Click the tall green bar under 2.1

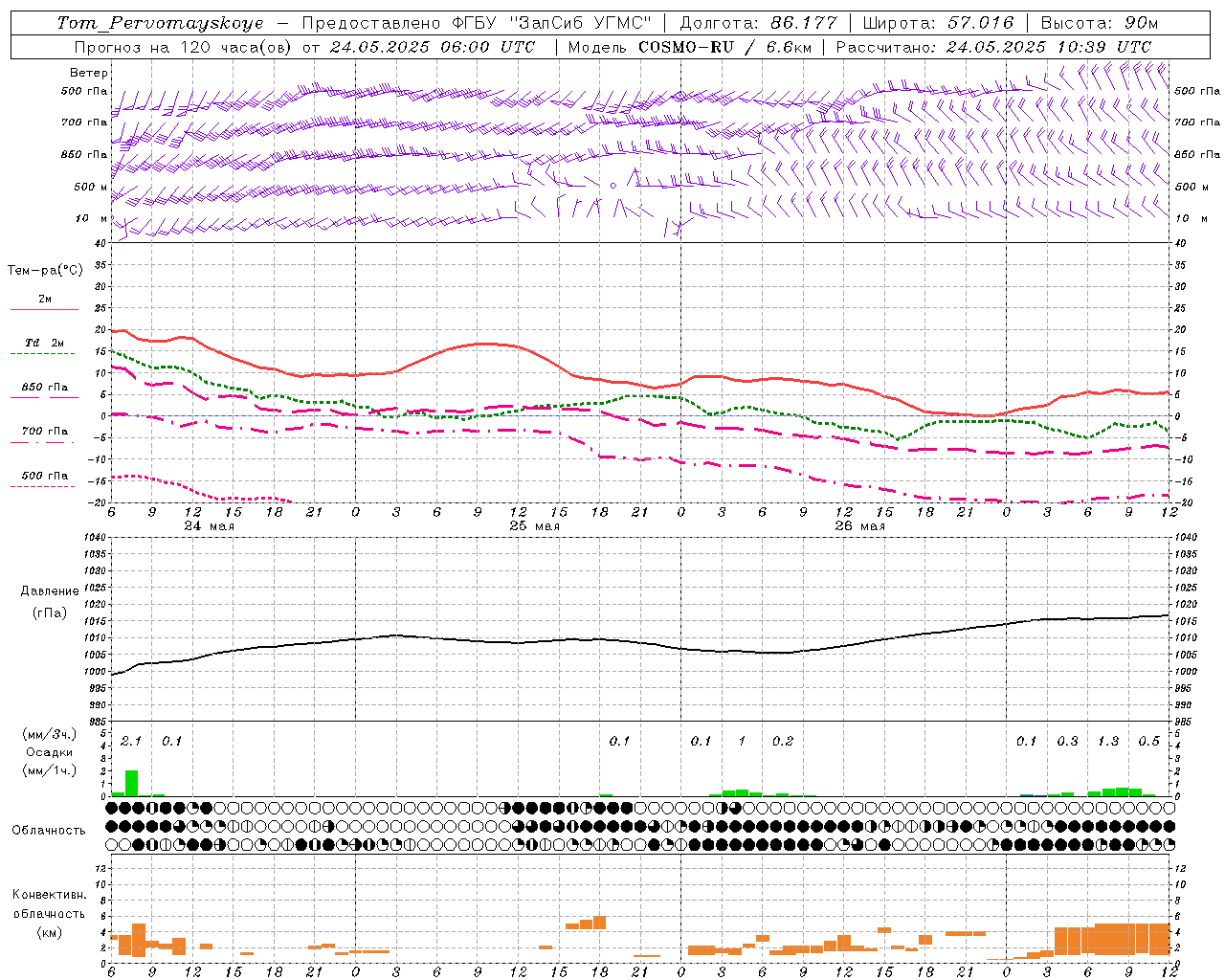[x=132, y=783]
